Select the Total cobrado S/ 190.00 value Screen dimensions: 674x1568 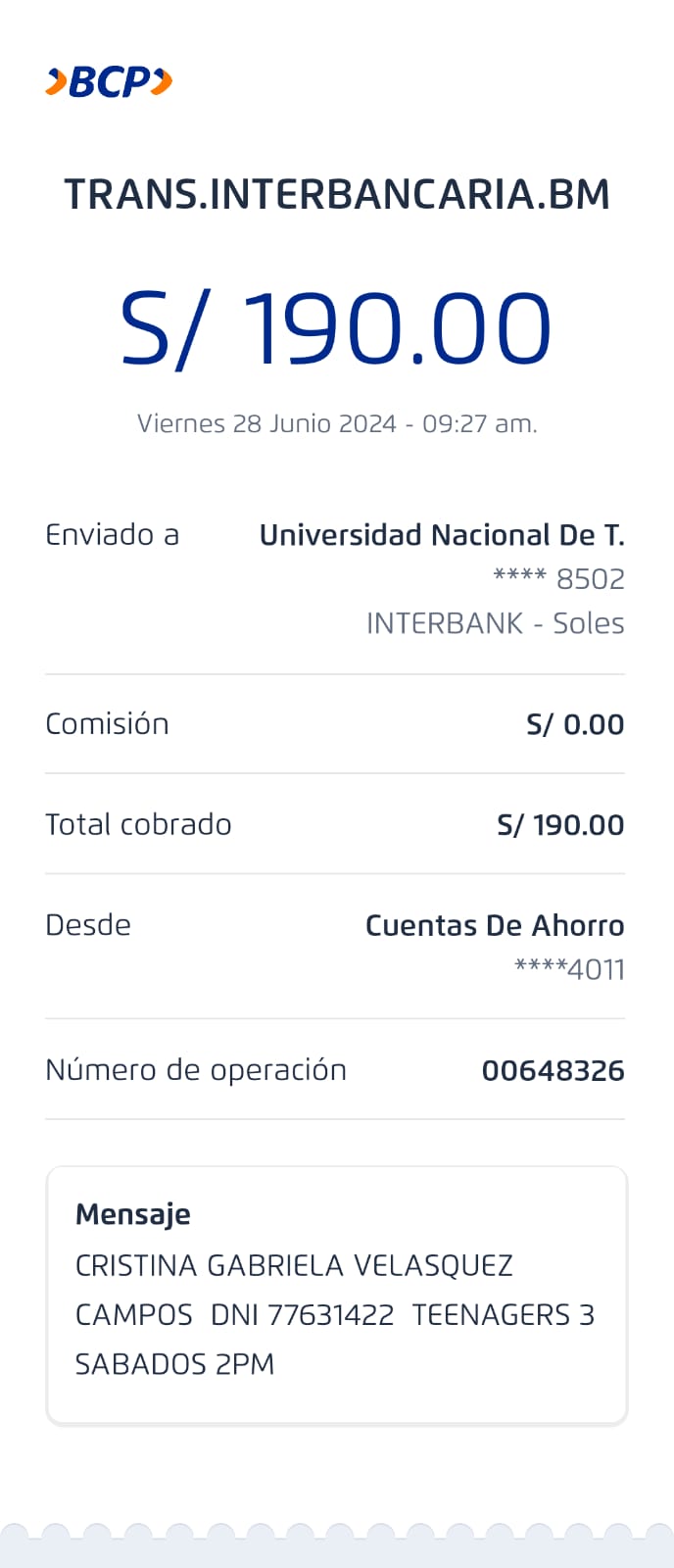coord(560,825)
